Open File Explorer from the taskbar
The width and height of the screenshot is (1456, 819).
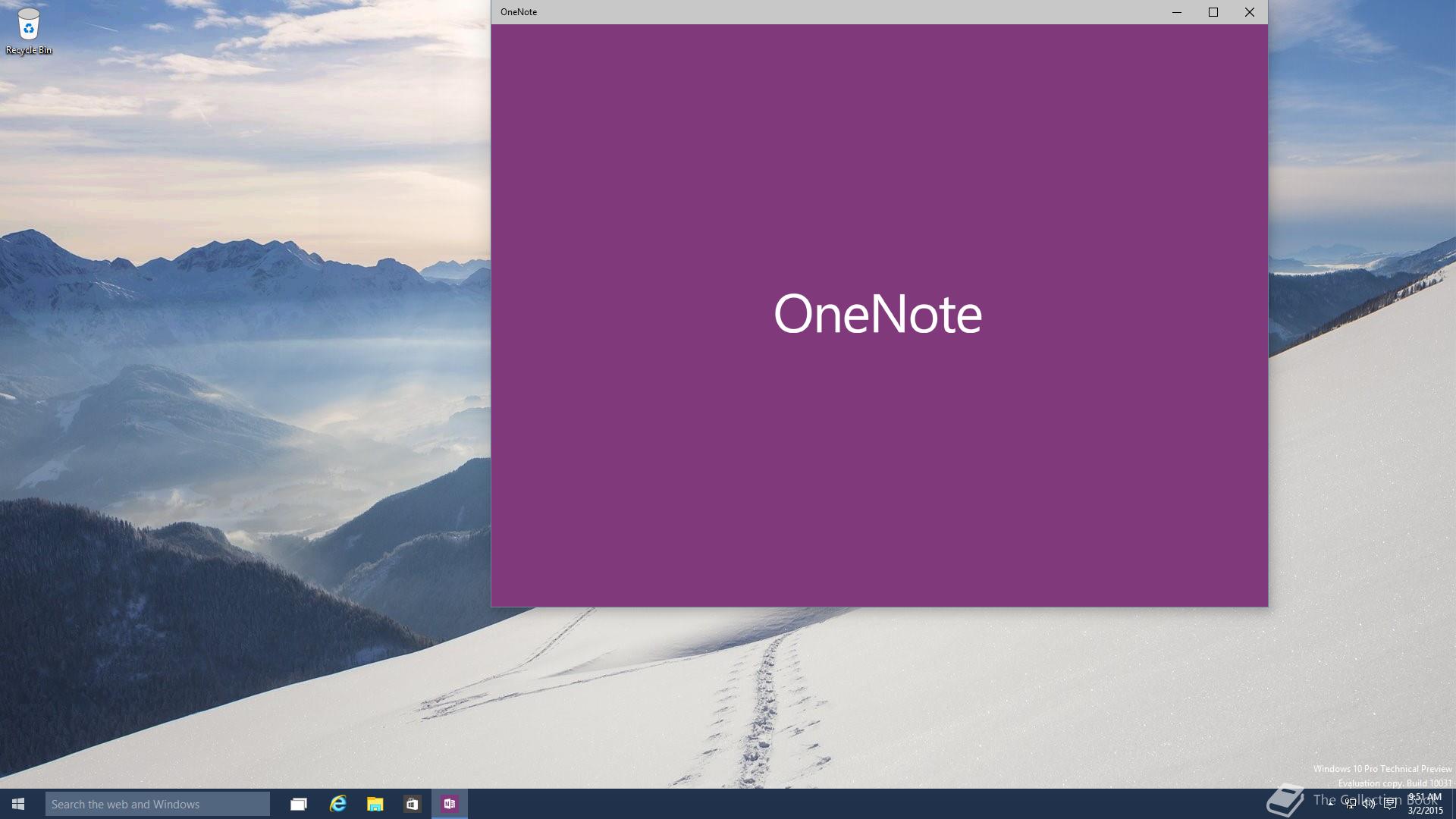pyautogui.click(x=375, y=804)
